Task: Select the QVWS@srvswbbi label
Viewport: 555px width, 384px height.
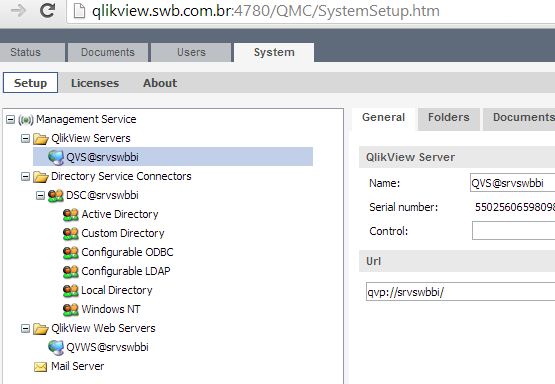Action: 107,347
